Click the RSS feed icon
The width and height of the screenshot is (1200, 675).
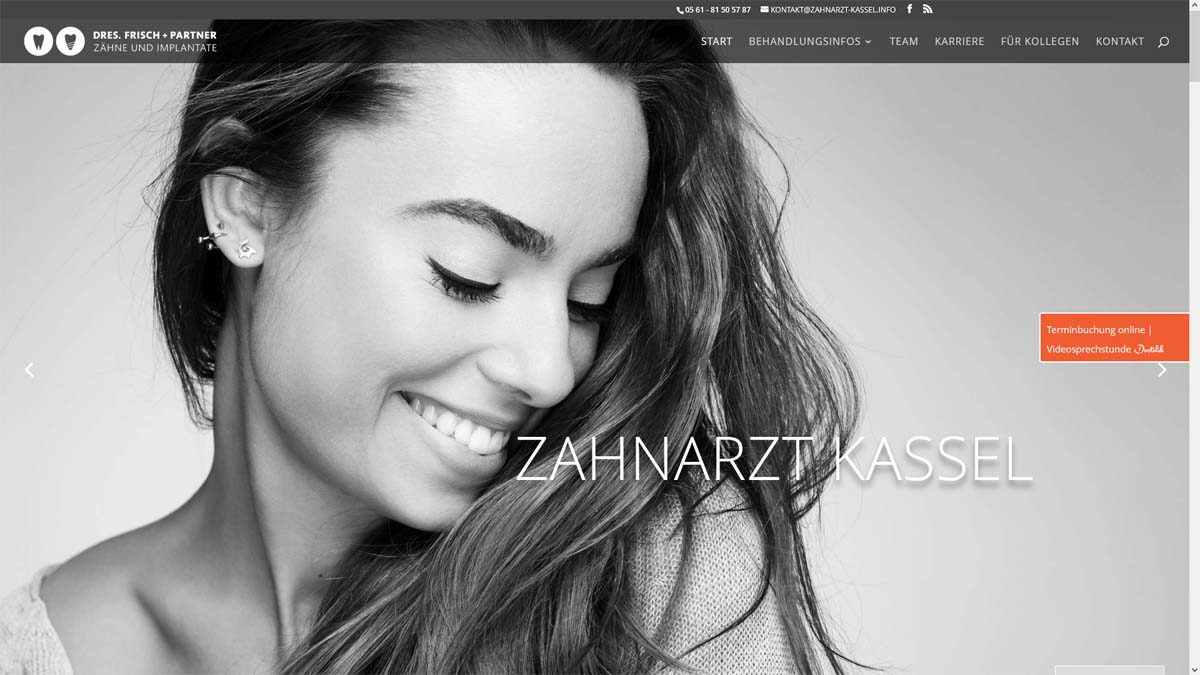927,9
